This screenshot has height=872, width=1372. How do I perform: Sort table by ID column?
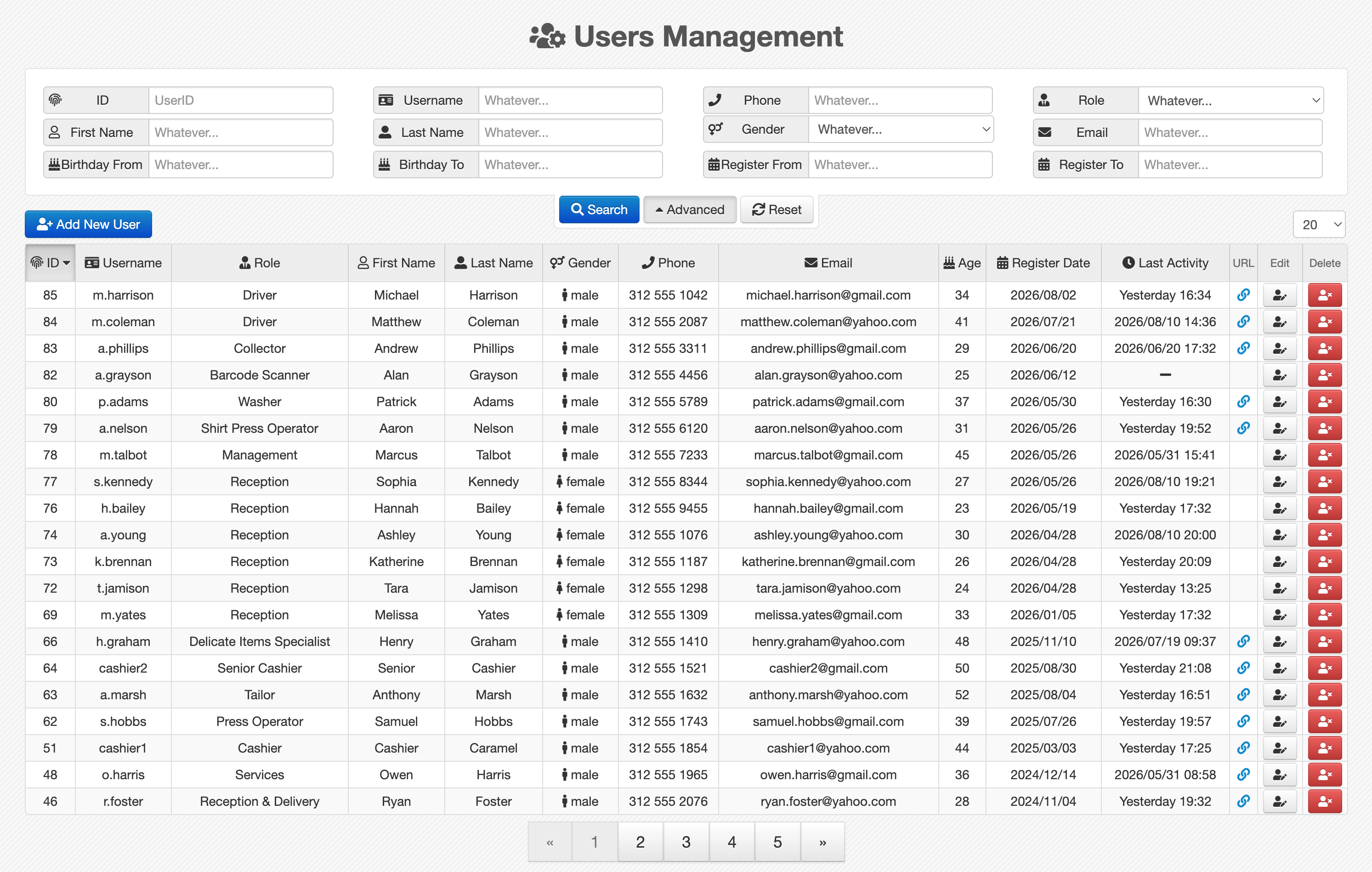[50, 263]
